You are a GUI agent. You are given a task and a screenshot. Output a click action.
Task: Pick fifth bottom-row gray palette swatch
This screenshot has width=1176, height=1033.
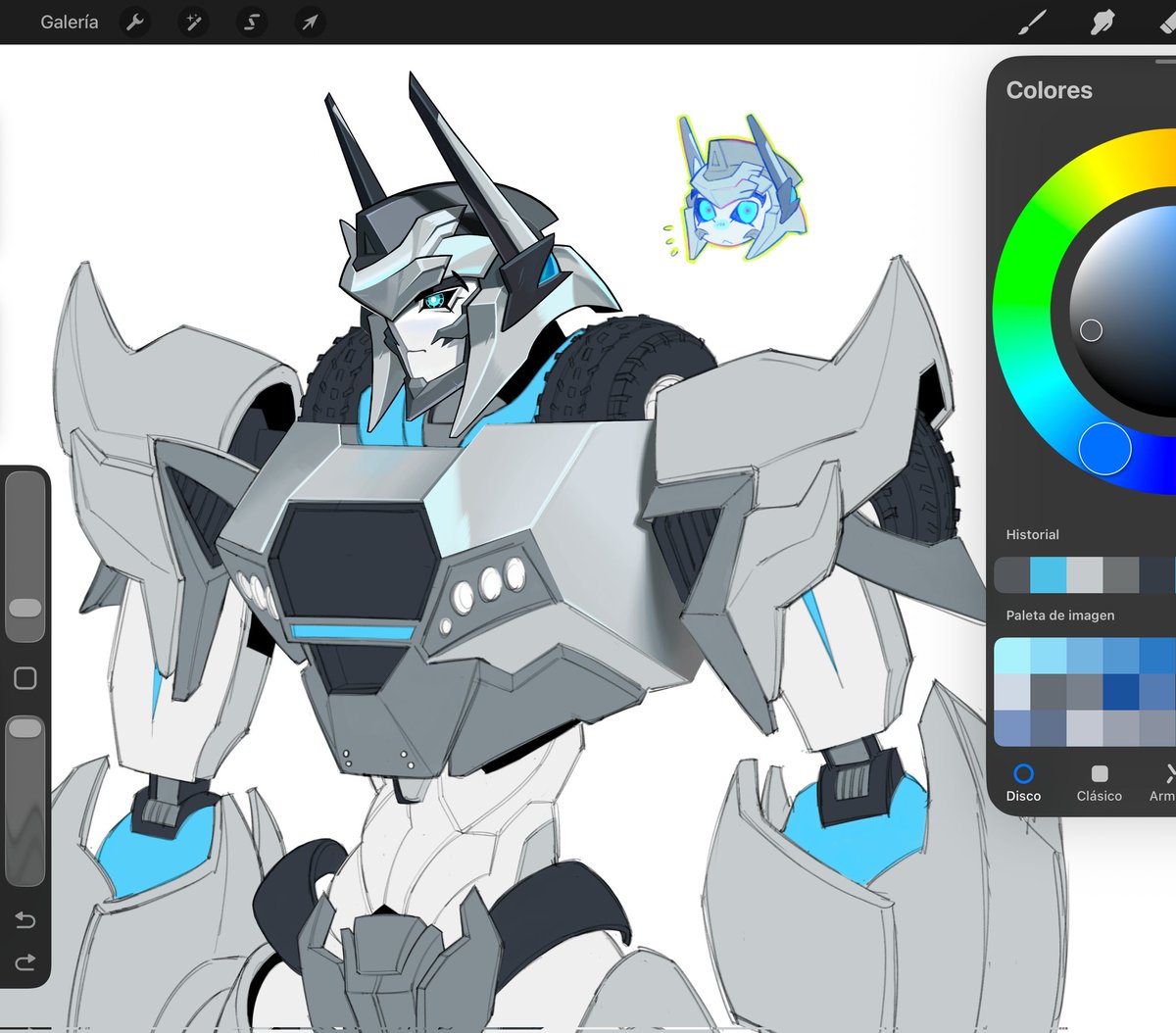tap(1157, 728)
